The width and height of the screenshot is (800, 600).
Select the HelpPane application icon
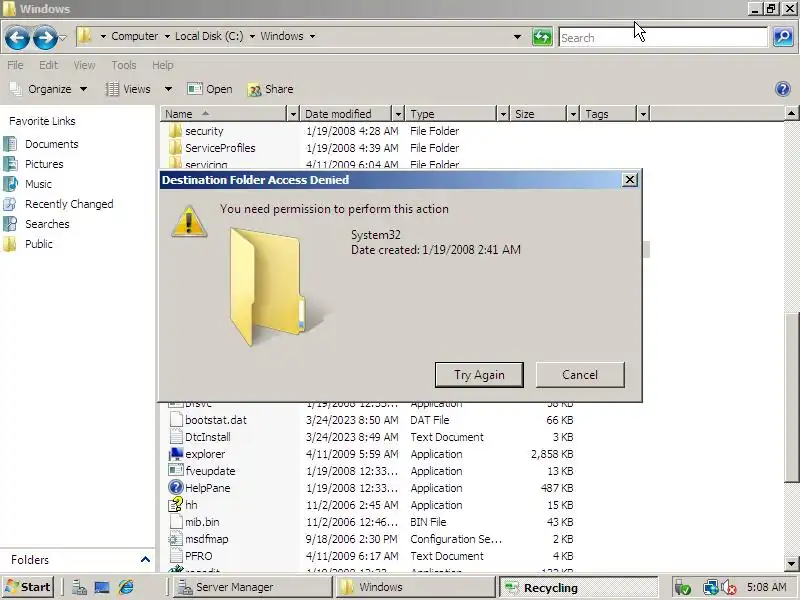[x=176, y=487]
